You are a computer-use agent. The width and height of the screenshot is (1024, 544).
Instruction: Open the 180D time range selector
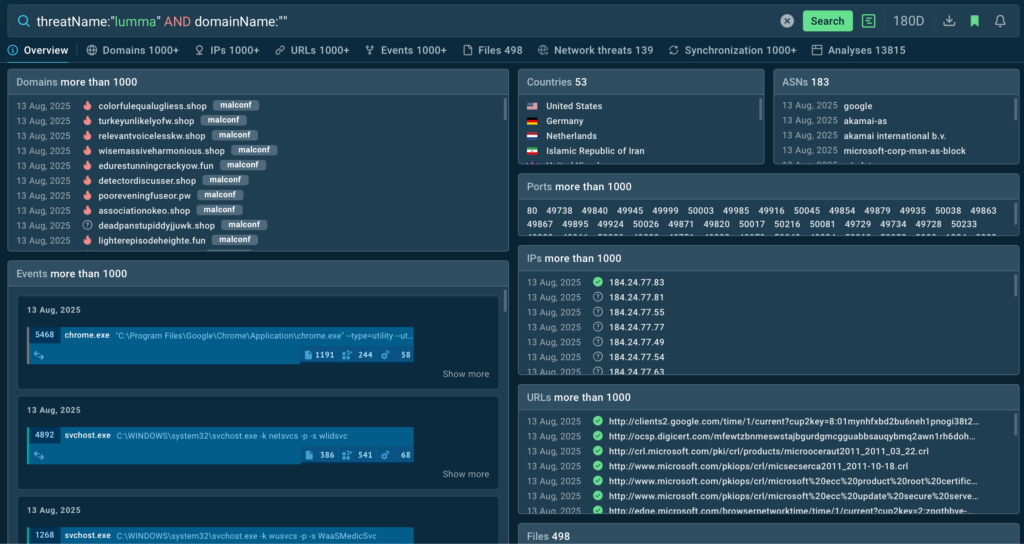pos(908,21)
